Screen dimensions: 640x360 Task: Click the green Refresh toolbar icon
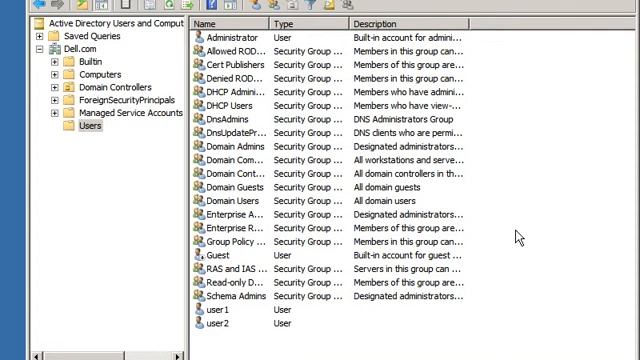click(x=169, y=4)
